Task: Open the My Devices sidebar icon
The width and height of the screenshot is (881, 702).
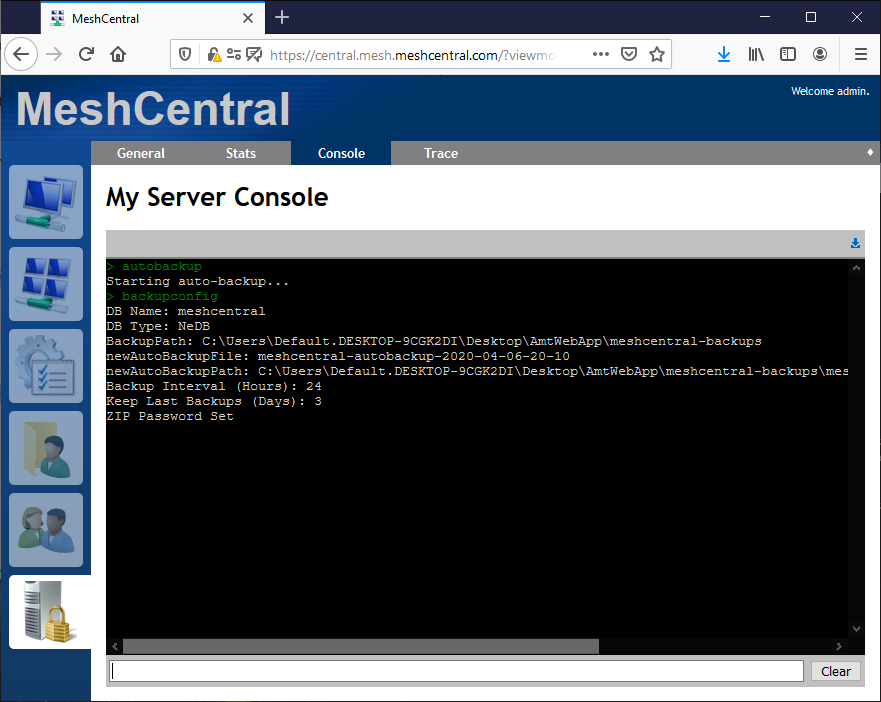Action: [x=46, y=202]
